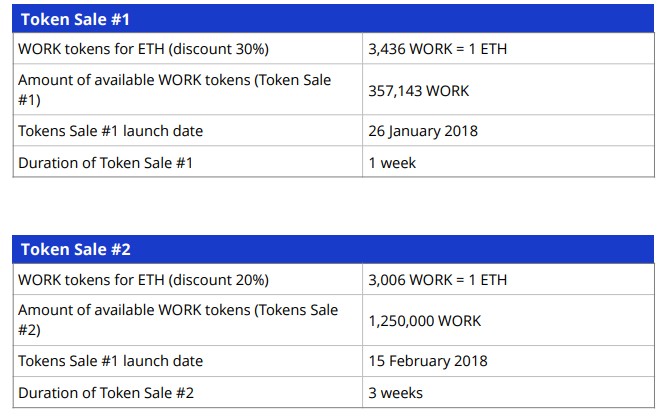Select Amount of available tokens Token Sale #1 label
The width and height of the screenshot is (662, 419).
174,90
